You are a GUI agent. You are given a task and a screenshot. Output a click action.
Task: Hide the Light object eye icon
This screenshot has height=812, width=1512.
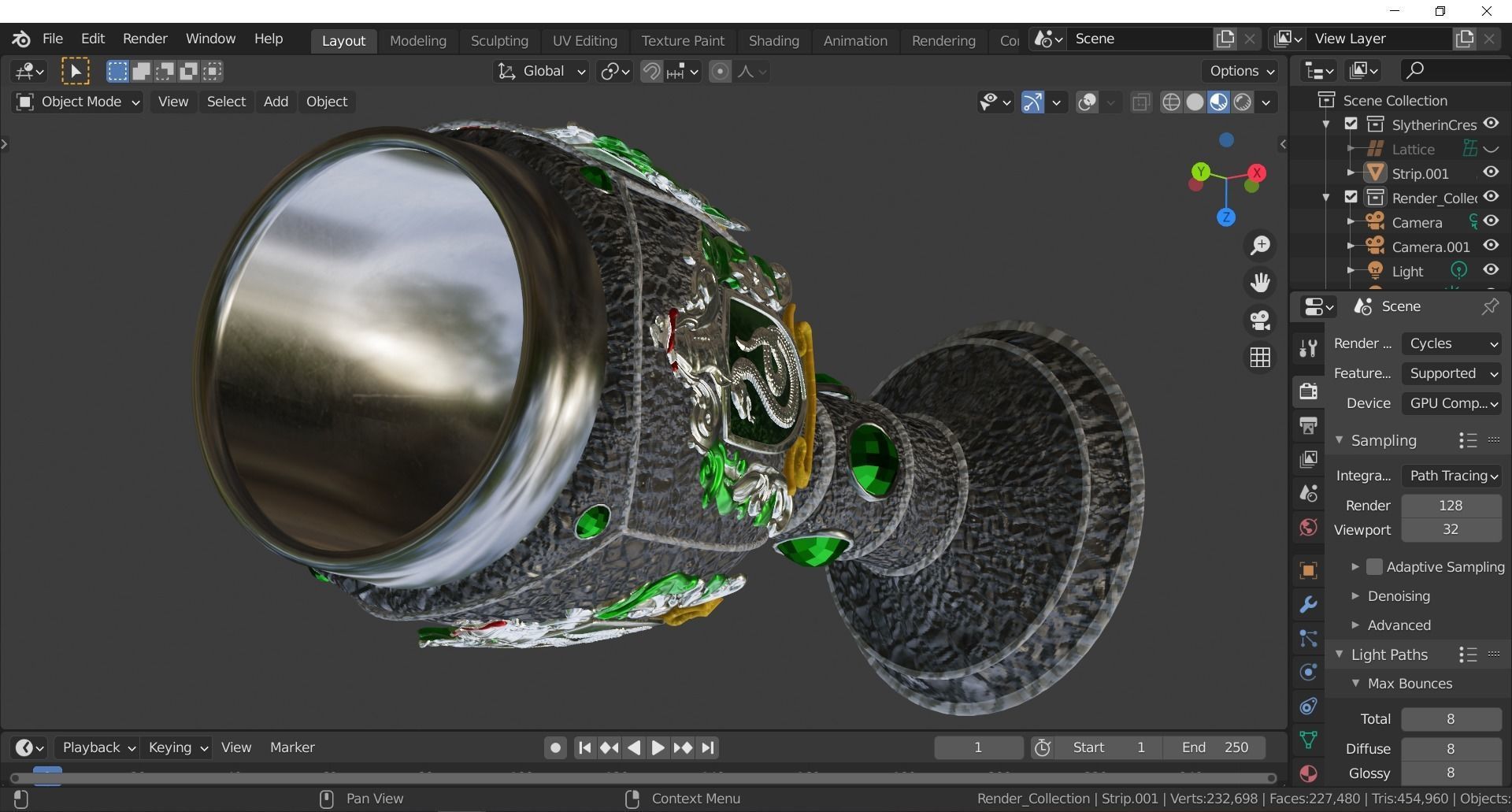pos(1491,270)
